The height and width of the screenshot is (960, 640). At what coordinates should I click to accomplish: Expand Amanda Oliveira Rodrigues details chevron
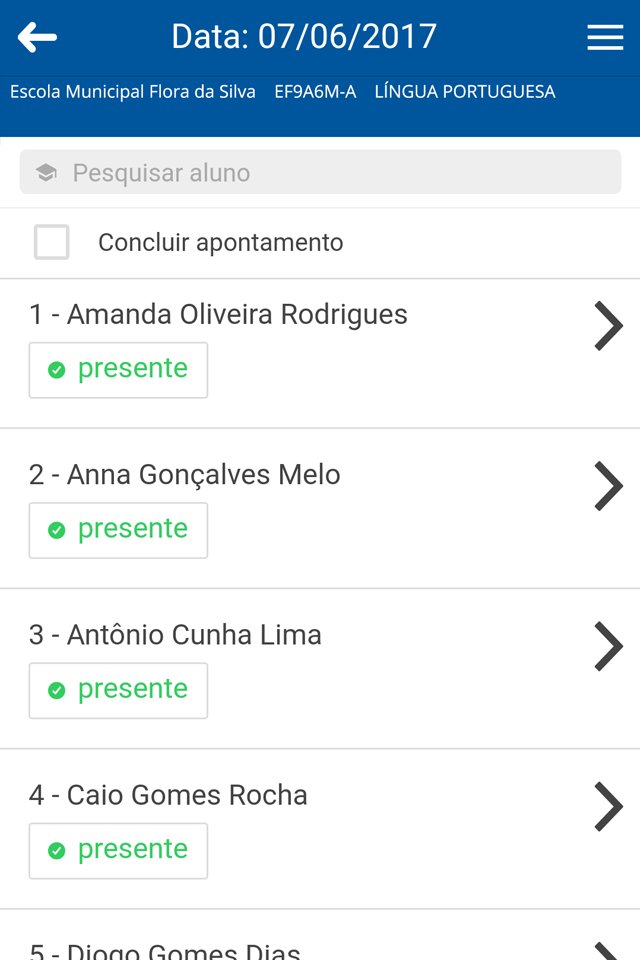608,326
